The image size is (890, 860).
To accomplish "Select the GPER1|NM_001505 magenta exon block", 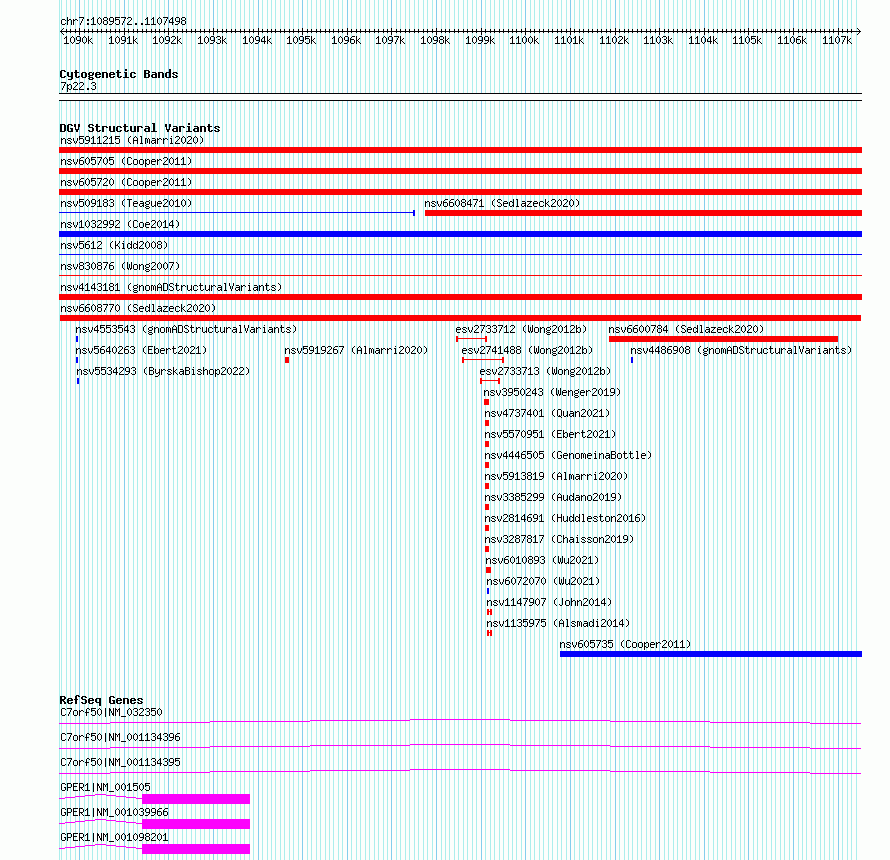I will (196, 799).
